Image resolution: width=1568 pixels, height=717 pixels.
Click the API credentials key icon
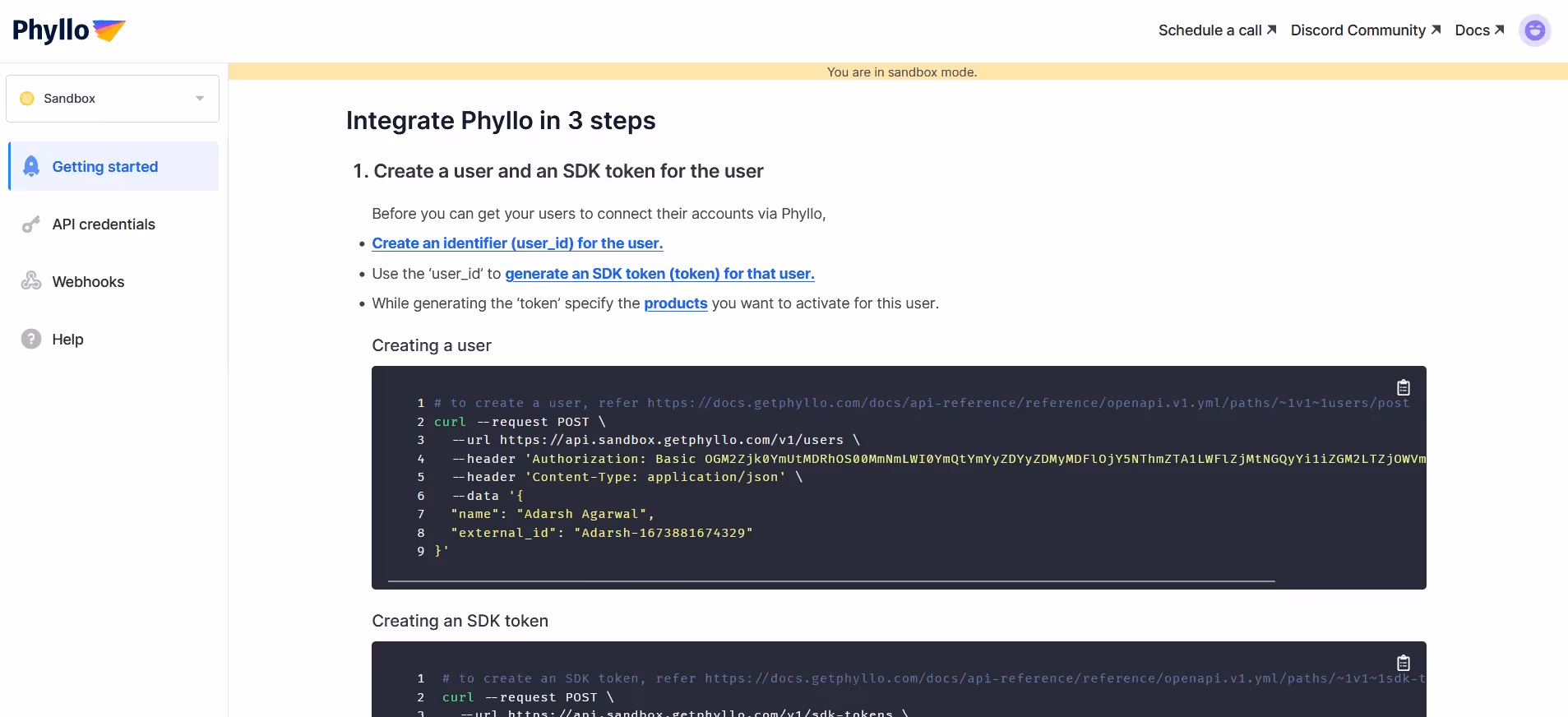click(31, 224)
